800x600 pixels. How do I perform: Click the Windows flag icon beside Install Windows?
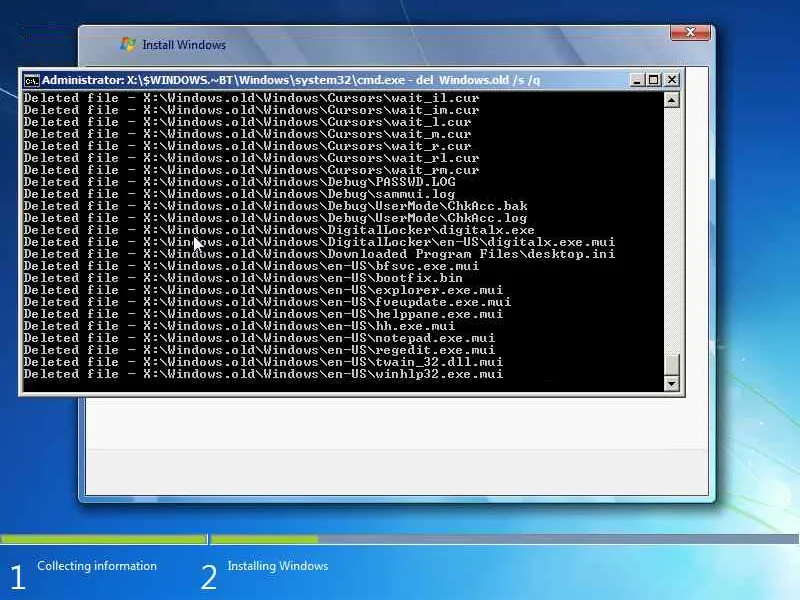128,44
